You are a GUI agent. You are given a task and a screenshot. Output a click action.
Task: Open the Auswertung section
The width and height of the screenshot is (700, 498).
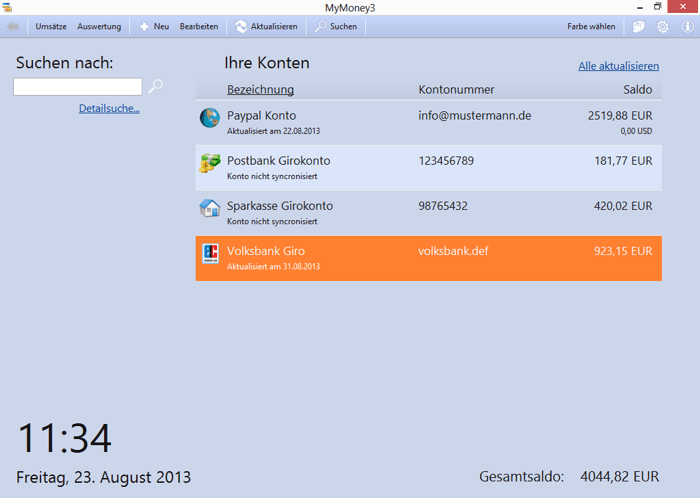99,26
